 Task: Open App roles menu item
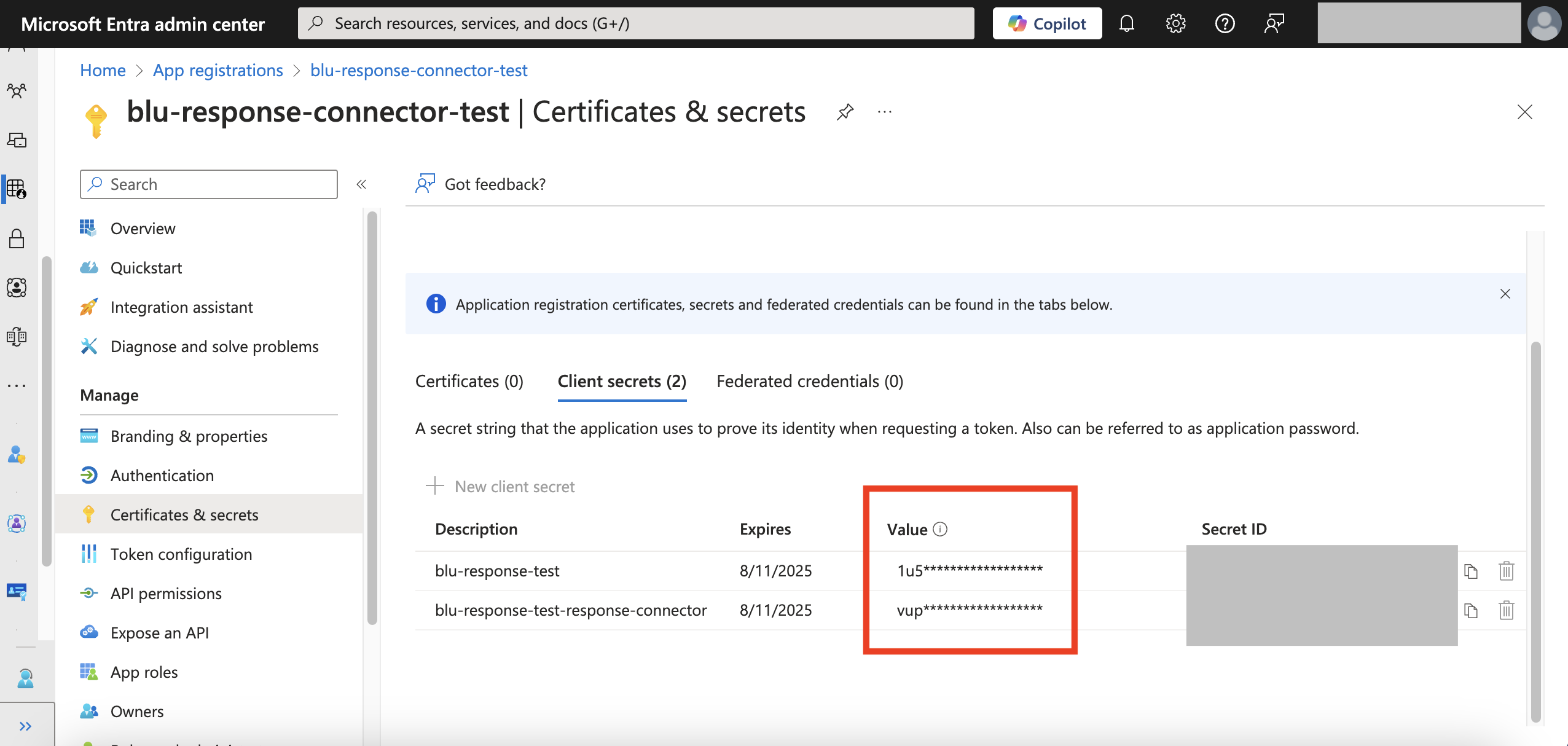click(x=209, y=672)
